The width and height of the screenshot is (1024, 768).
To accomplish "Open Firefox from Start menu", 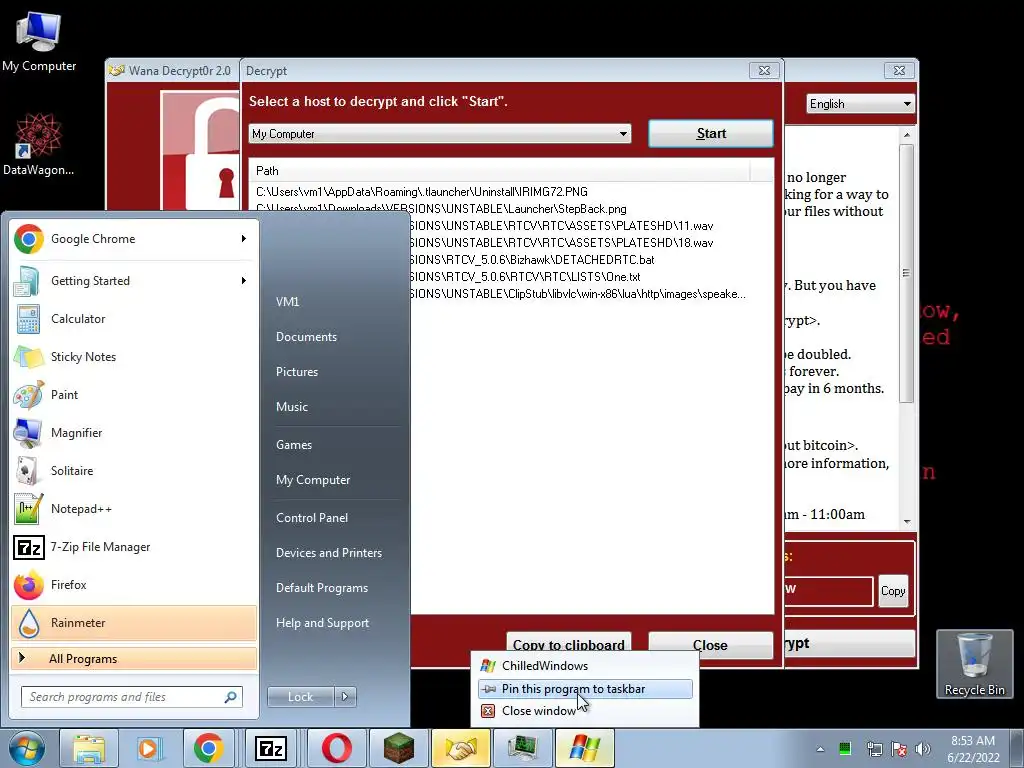I will (134, 584).
